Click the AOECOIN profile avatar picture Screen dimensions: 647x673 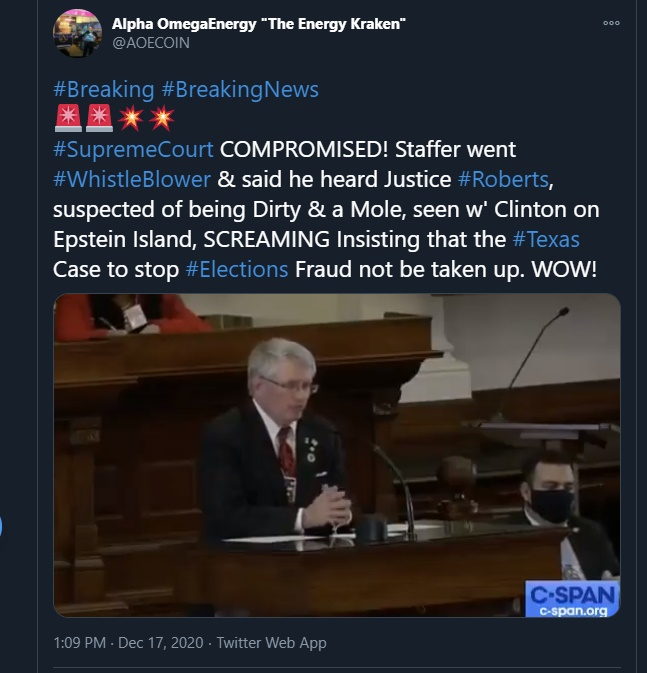click(x=77, y=33)
